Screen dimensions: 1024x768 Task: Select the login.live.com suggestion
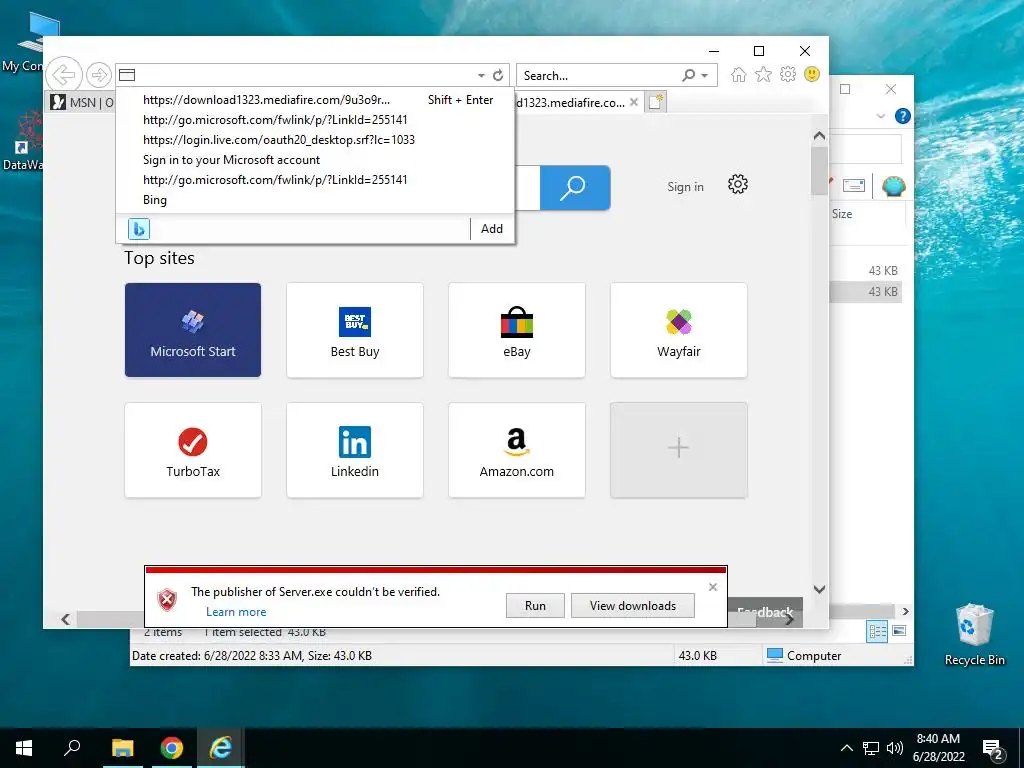[x=315, y=140]
